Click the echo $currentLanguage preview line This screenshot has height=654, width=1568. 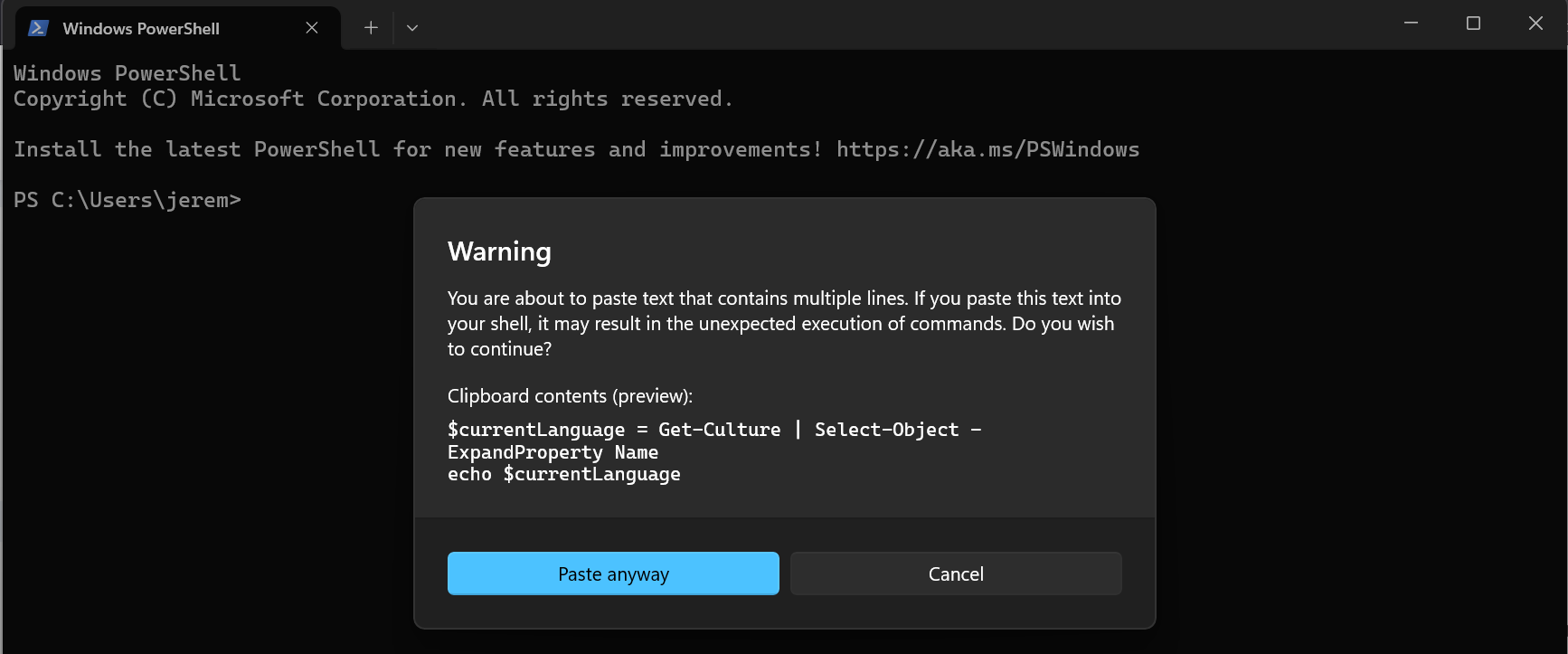coord(563,474)
